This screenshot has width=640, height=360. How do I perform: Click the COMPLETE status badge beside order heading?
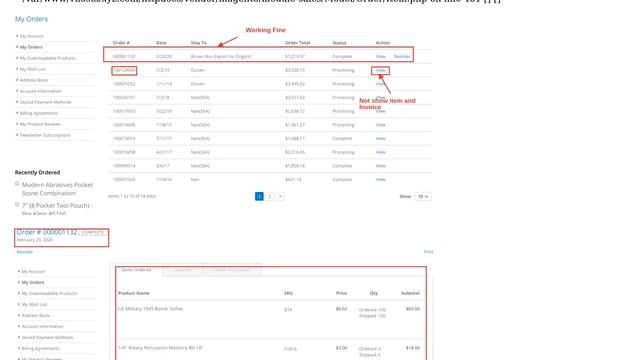(93, 232)
